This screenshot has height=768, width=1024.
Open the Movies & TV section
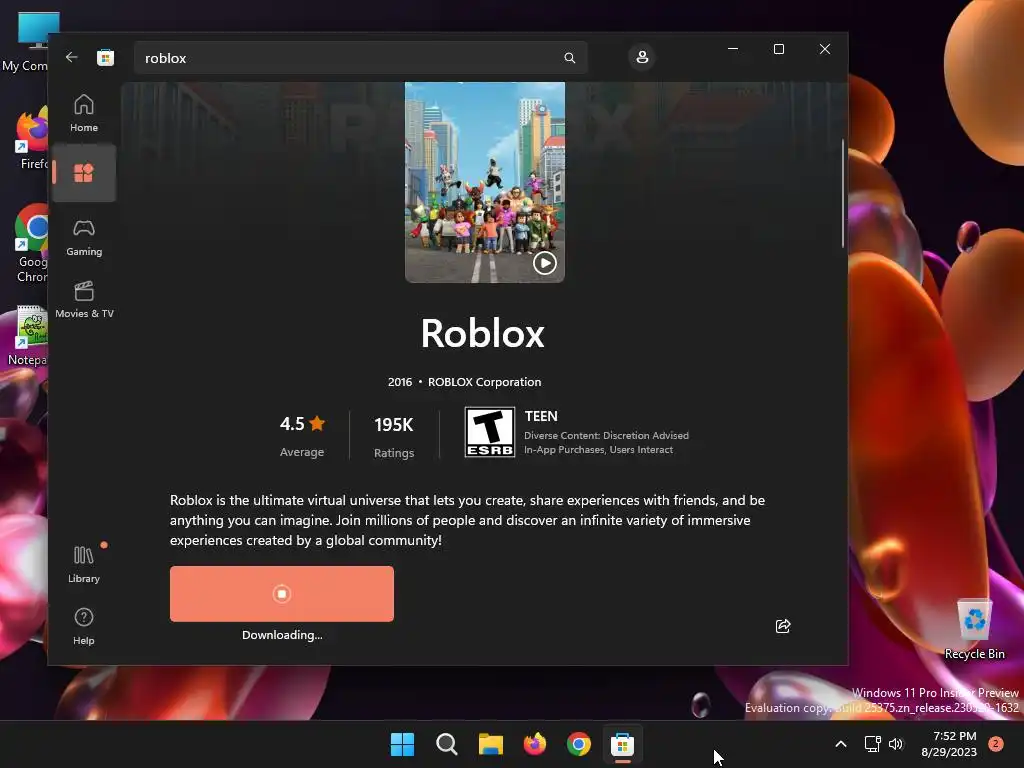pyautogui.click(x=84, y=300)
